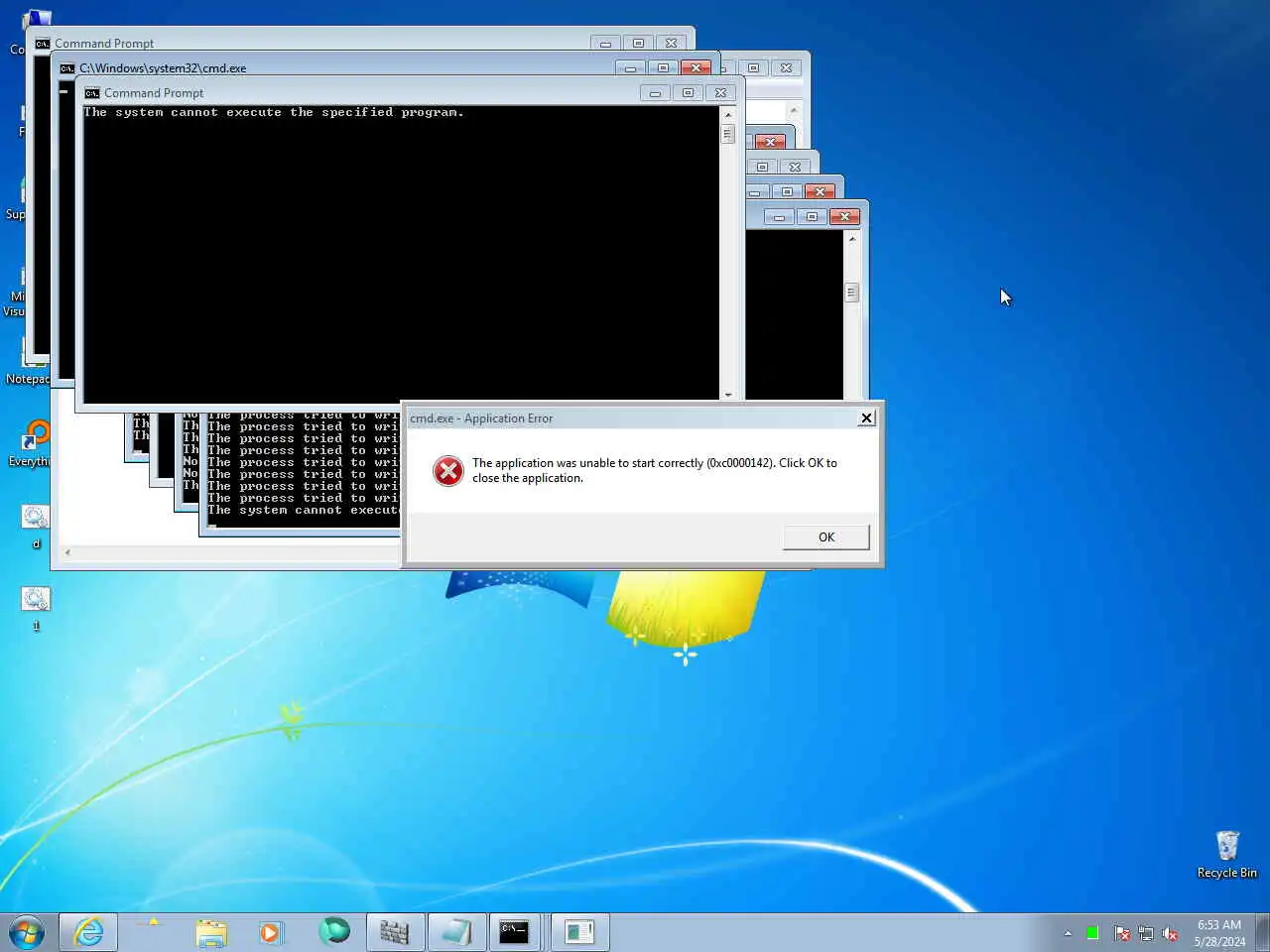Click the muted volume tray icon

tap(1171, 933)
